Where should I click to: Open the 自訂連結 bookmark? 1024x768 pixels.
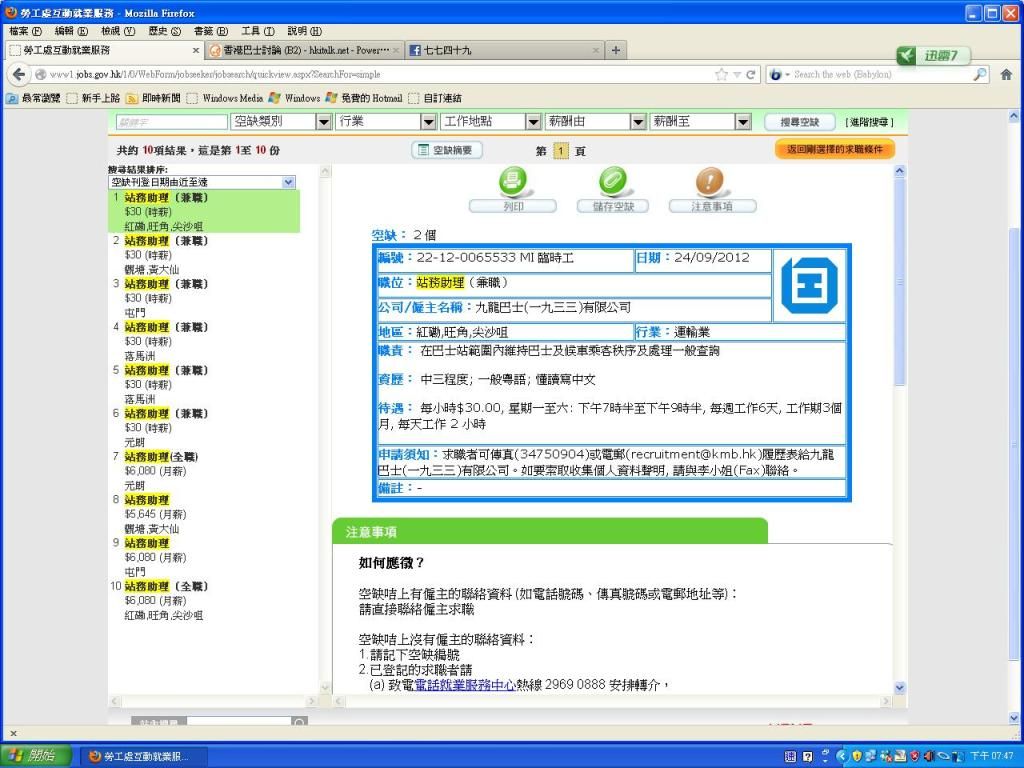point(435,98)
